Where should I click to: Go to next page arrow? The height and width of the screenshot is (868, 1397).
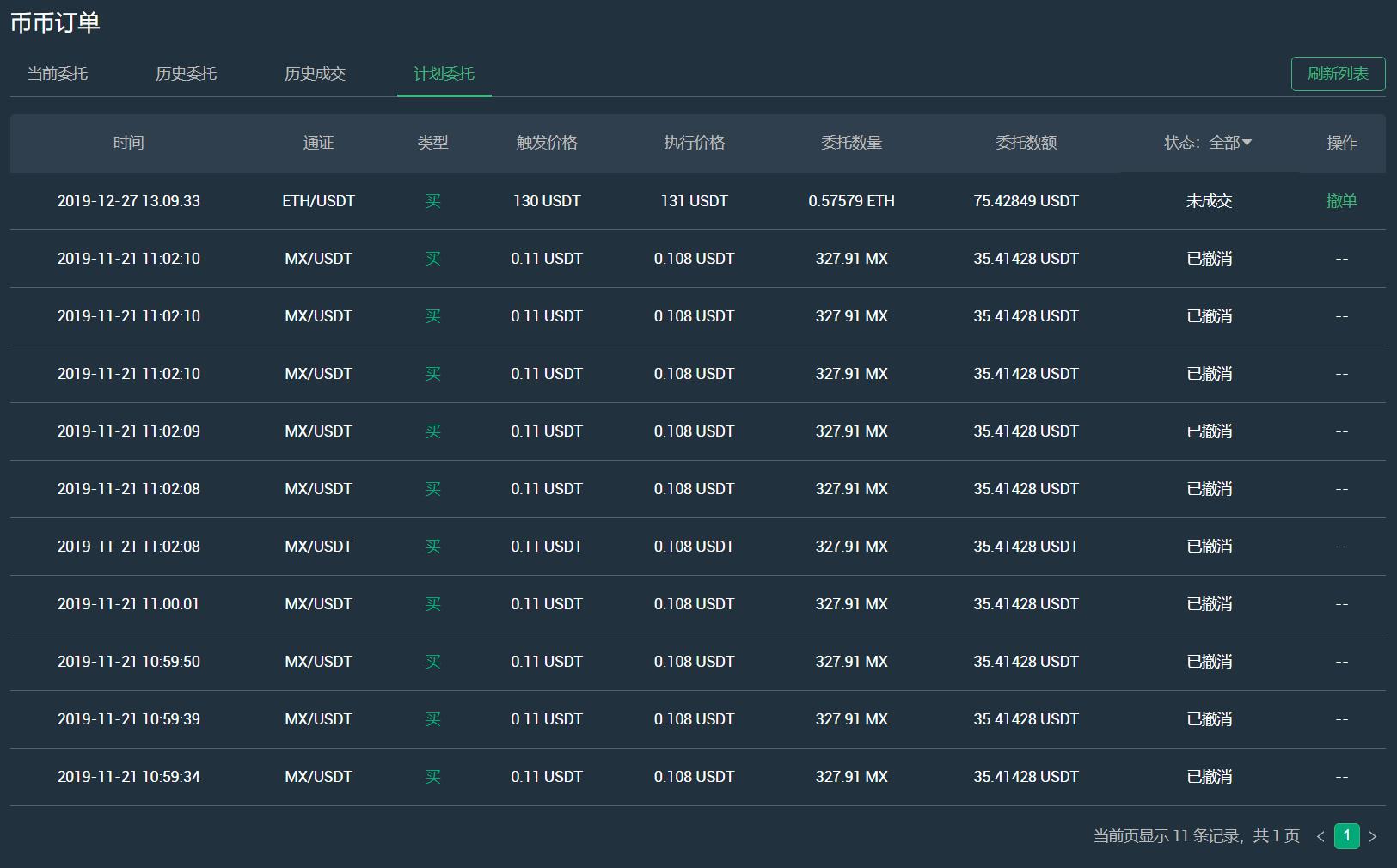click(x=1373, y=836)
